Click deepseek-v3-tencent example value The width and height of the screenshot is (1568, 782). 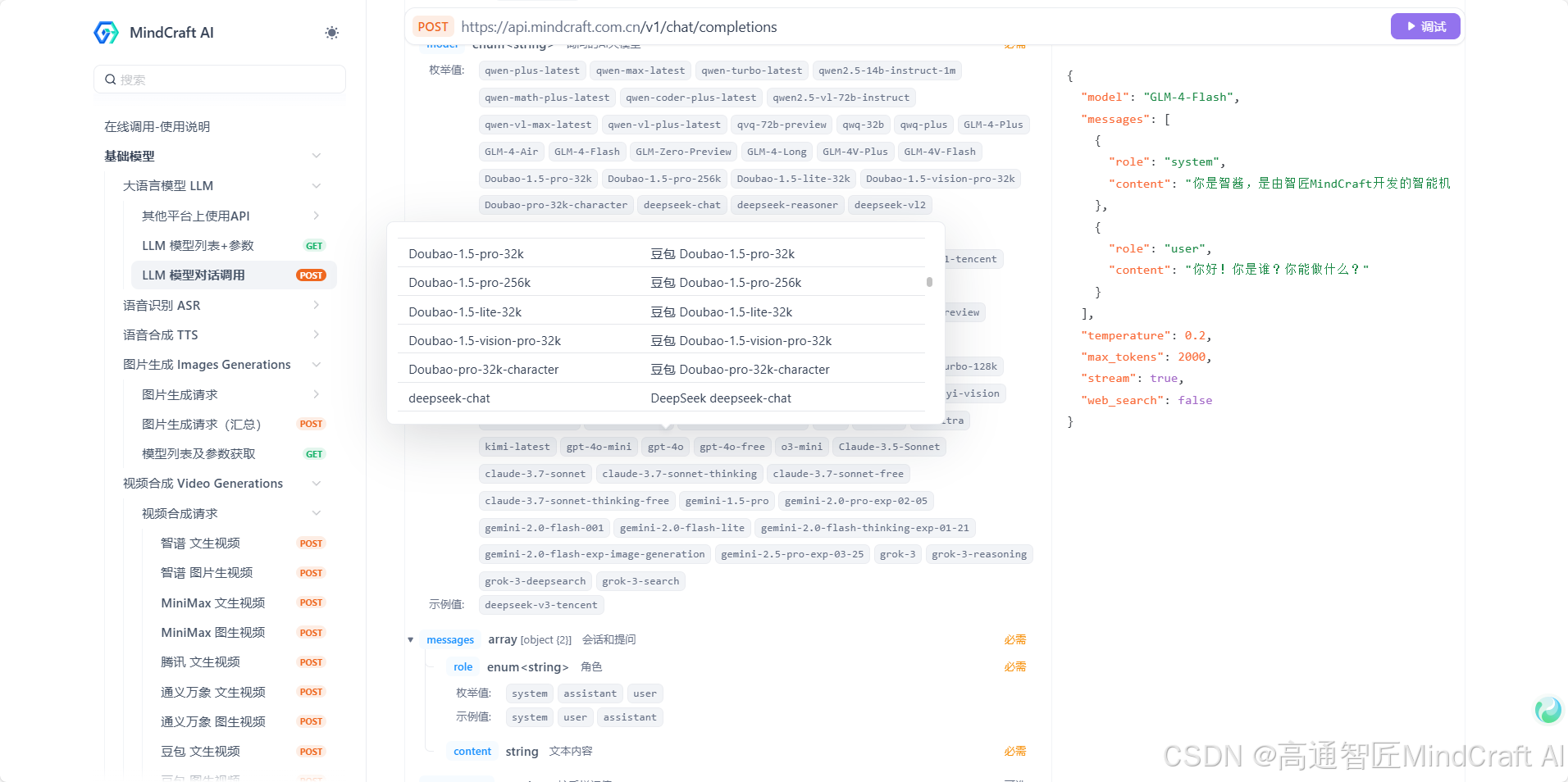[541, 605]
